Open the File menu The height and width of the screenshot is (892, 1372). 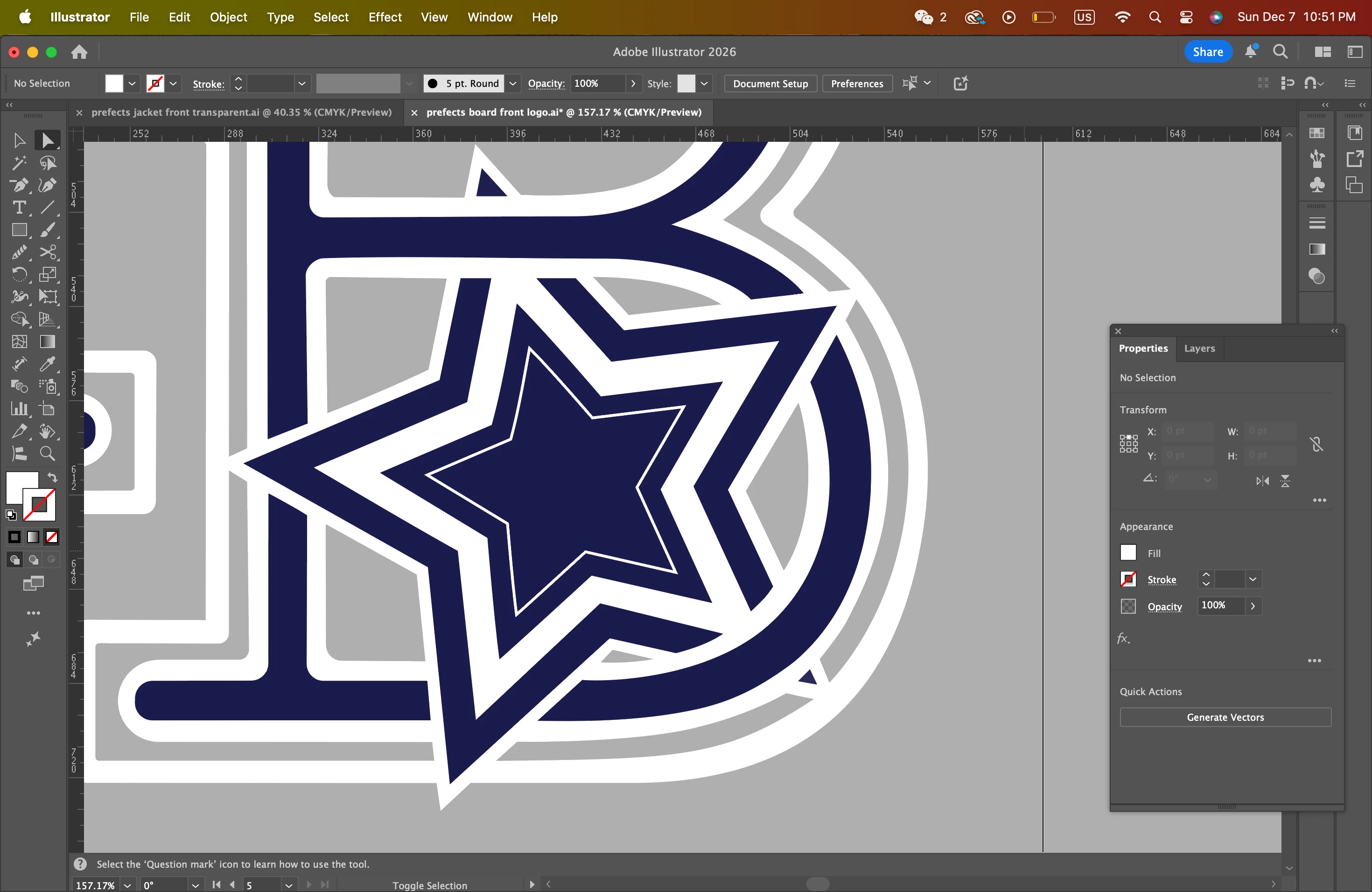[x=139, y=17]
